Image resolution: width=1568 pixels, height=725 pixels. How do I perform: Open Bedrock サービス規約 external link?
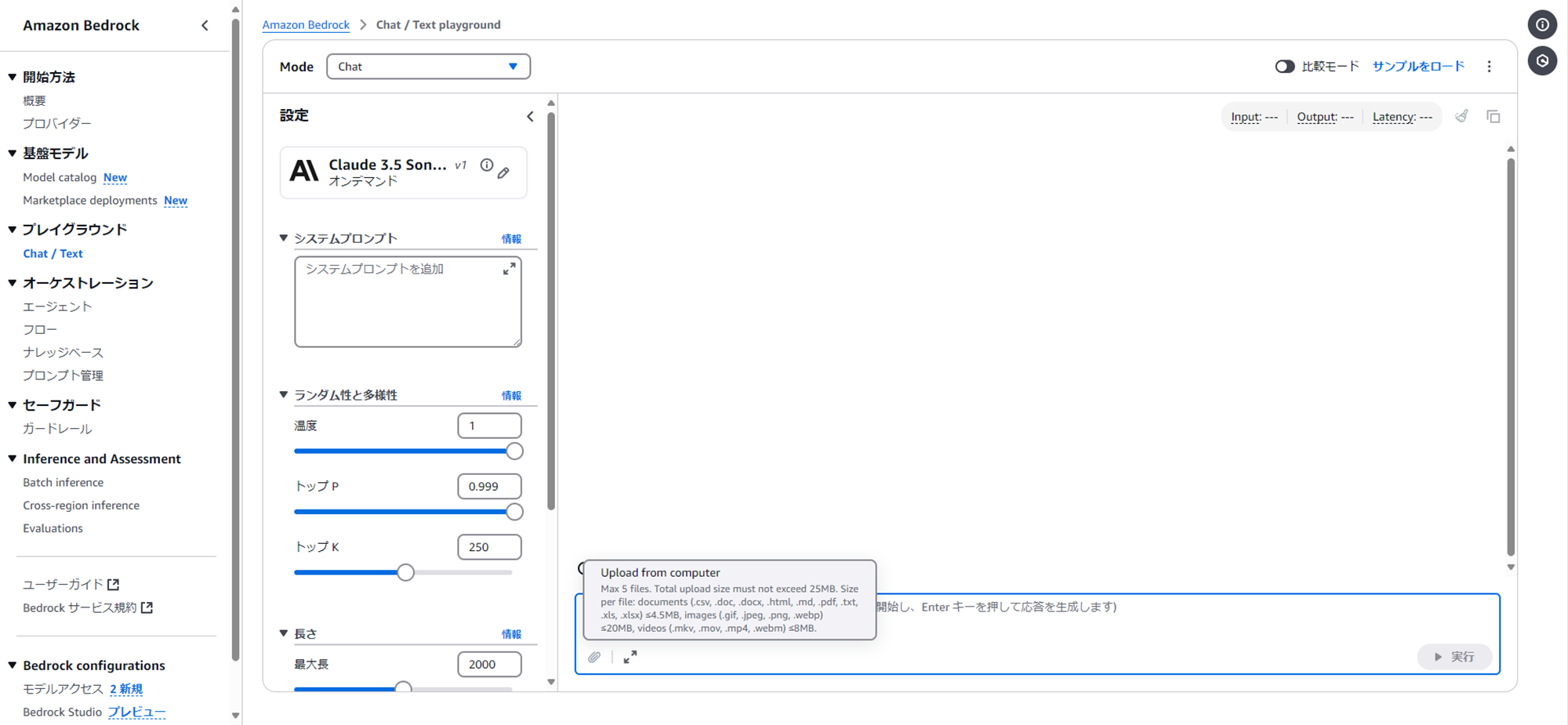coord(88,607)
